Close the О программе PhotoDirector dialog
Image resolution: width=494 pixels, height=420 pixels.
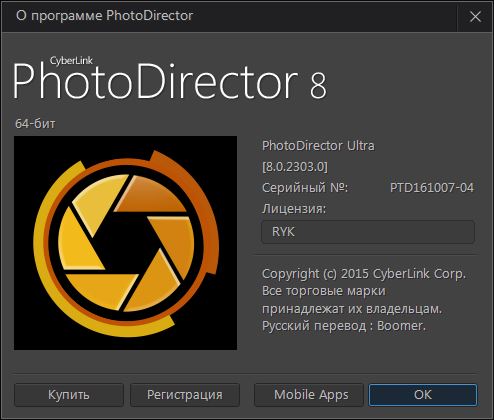tap(475, 16)
